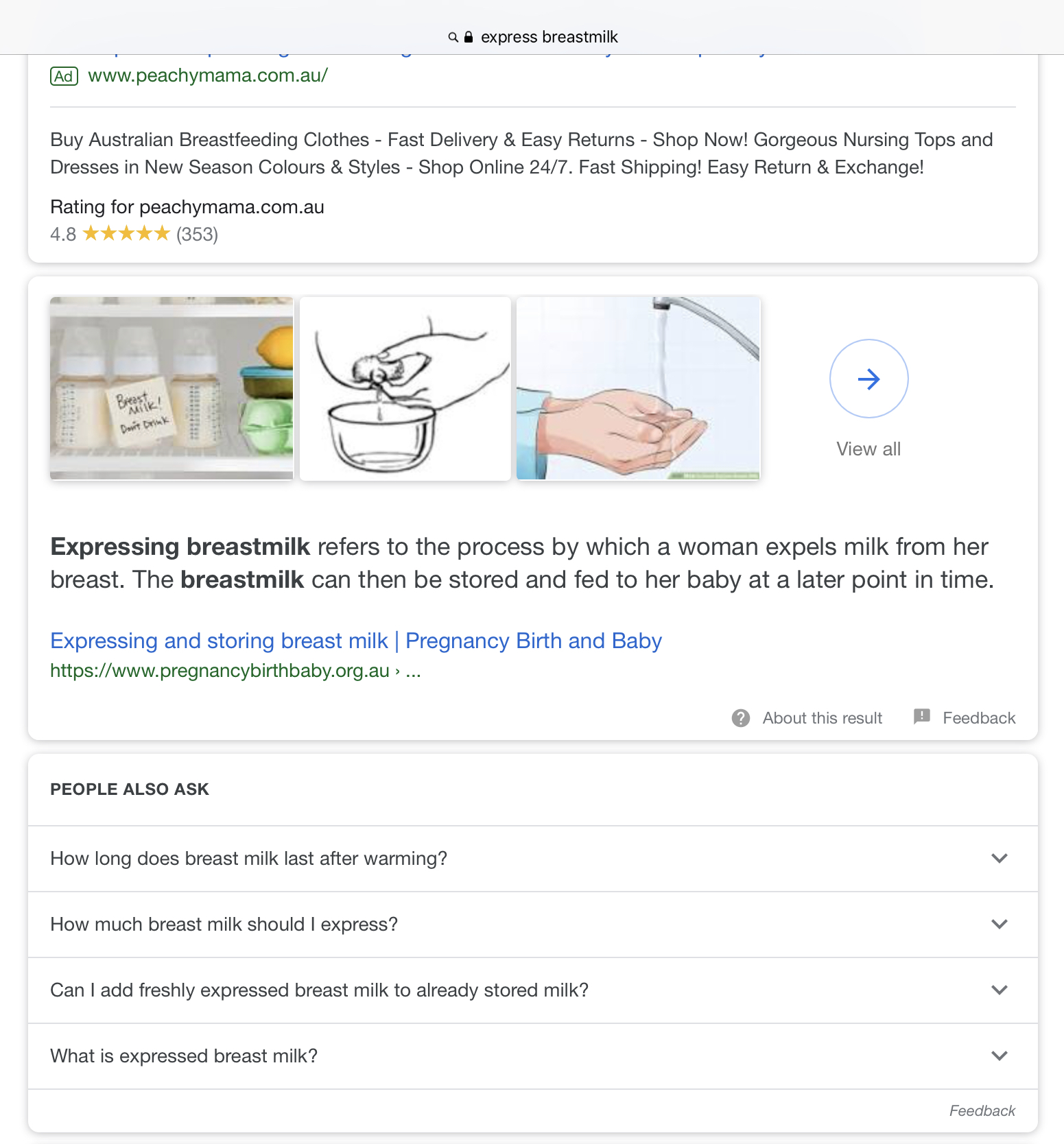
Task: Open the hand expressing into bowl sketch
Action: [x=405, y=388]
